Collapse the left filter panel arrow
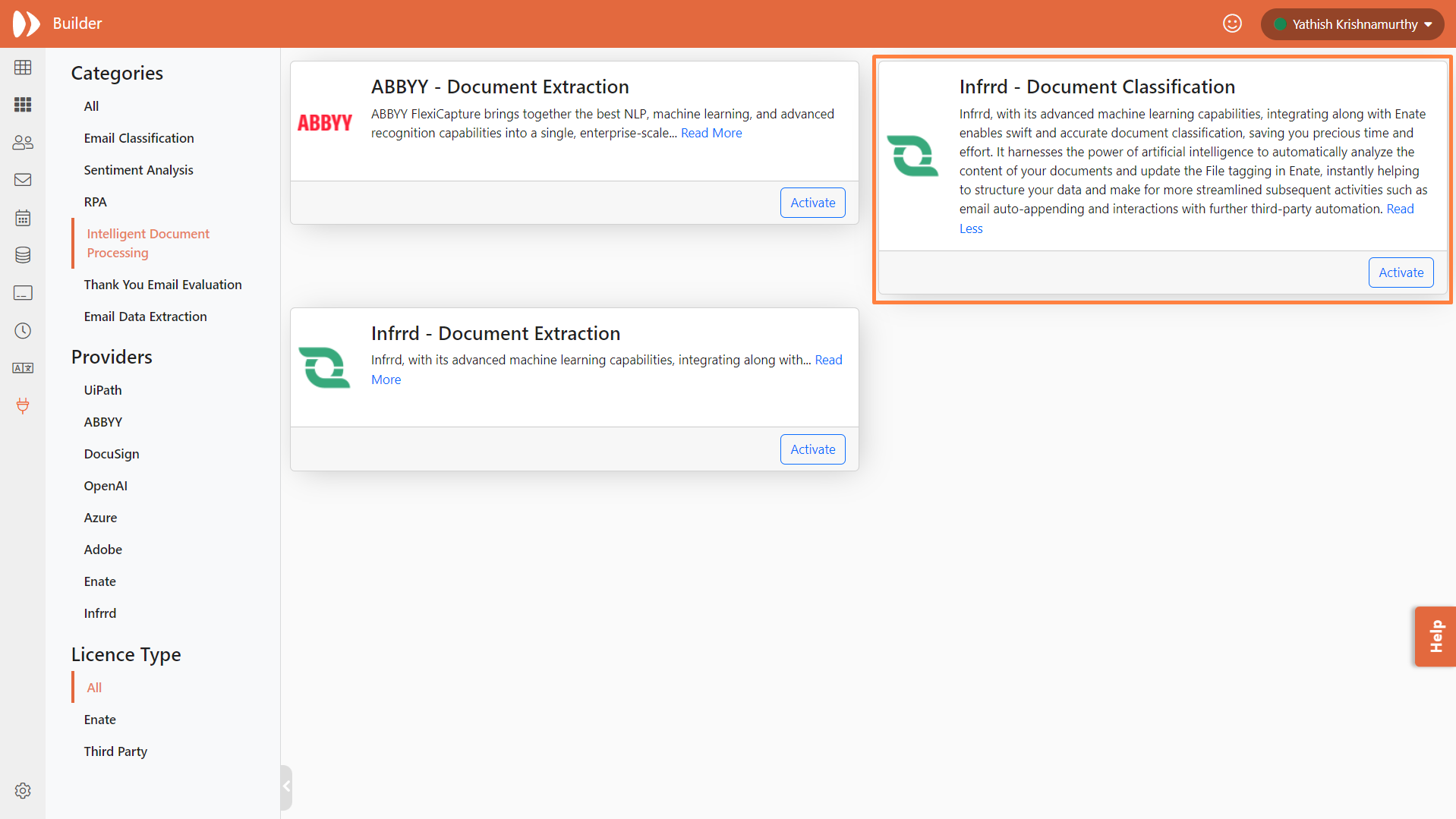Screen dimensions: 1456x819 click(286, 786)
